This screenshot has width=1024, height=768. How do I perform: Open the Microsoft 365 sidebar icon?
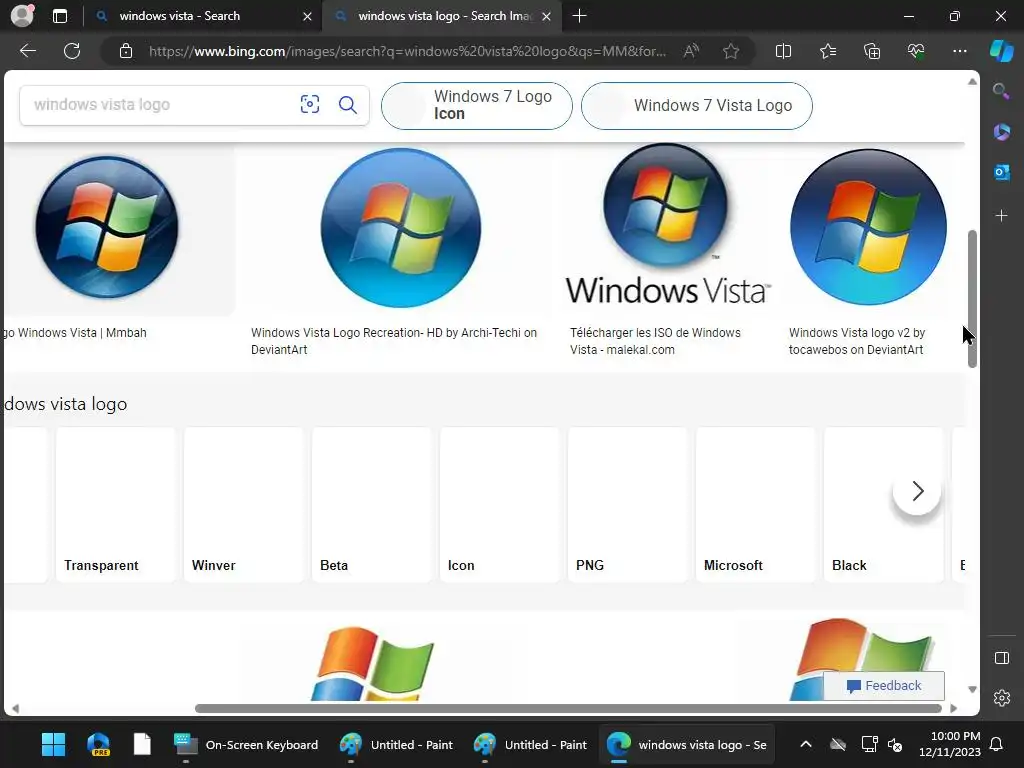pos(1001,131)
